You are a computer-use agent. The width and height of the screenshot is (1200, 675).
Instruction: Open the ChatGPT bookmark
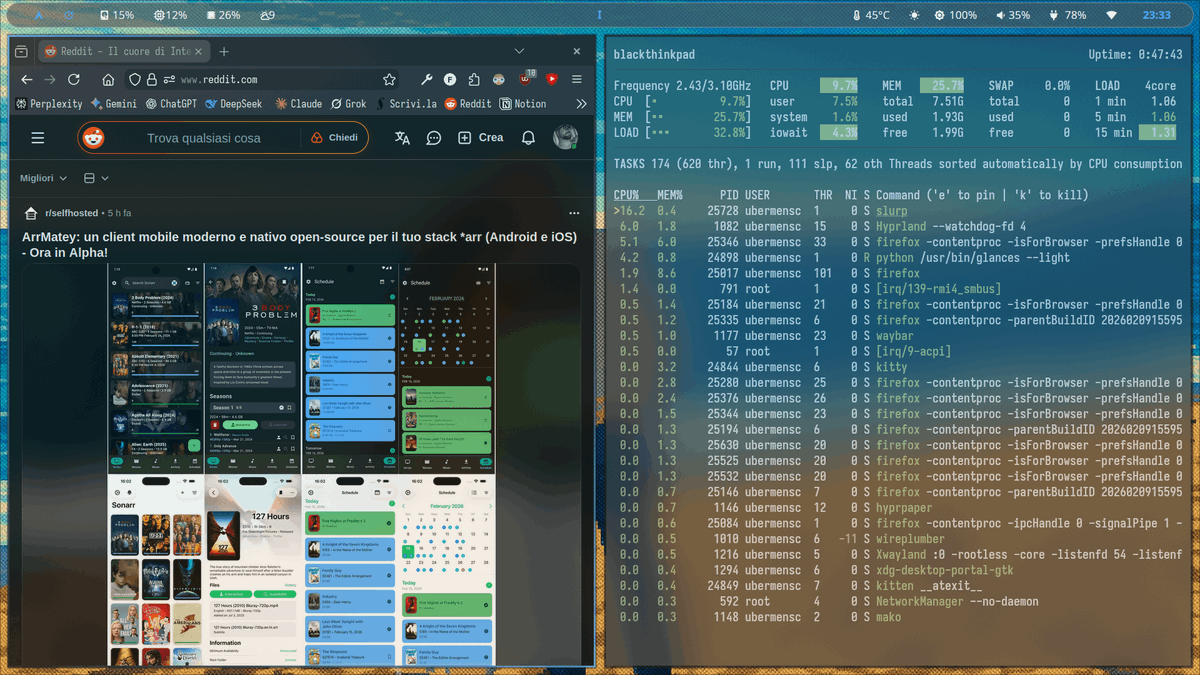[x=171, y=104]
